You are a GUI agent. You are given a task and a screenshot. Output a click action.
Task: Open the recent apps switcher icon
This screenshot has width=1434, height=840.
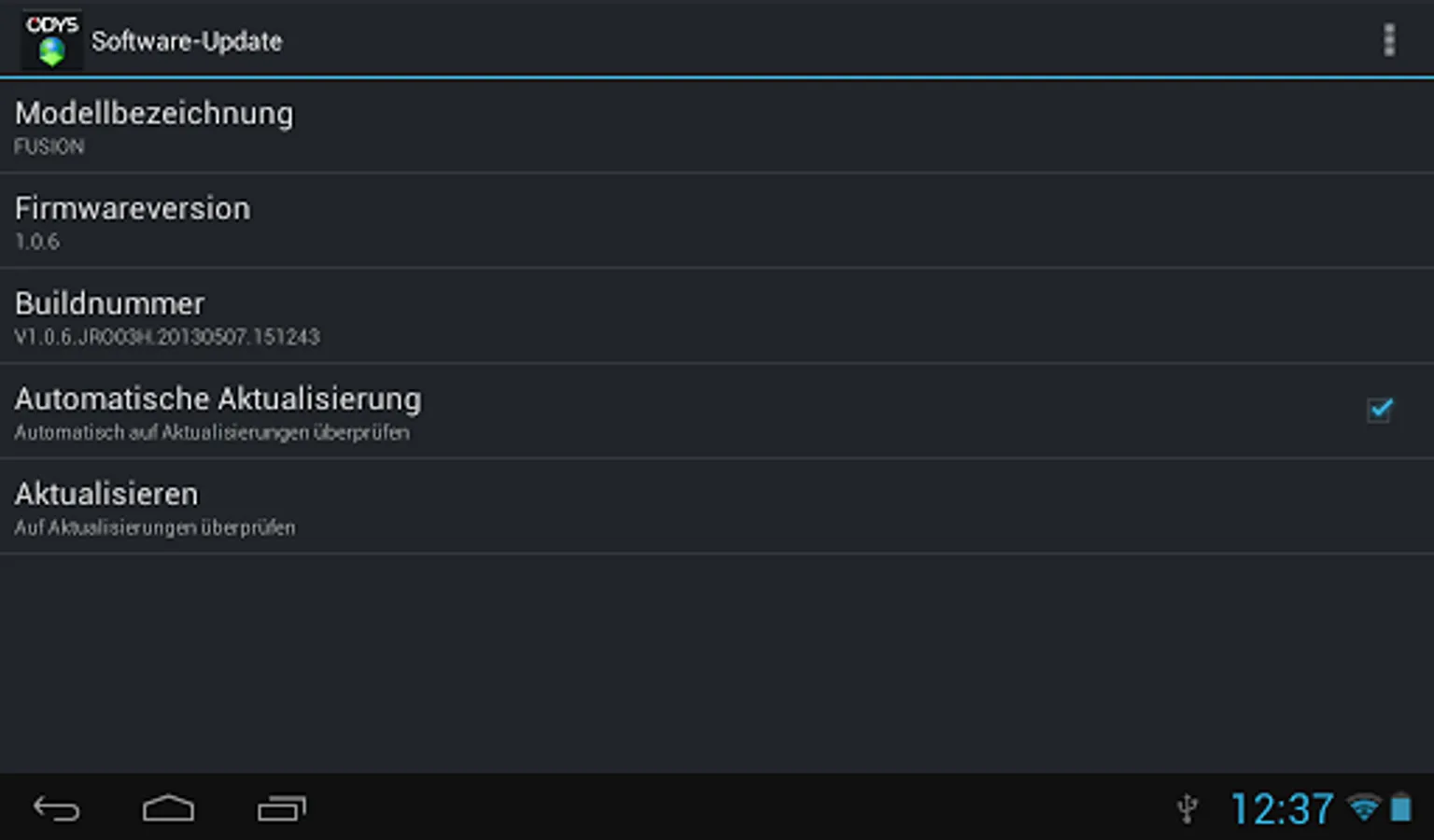tap(281, 808)
